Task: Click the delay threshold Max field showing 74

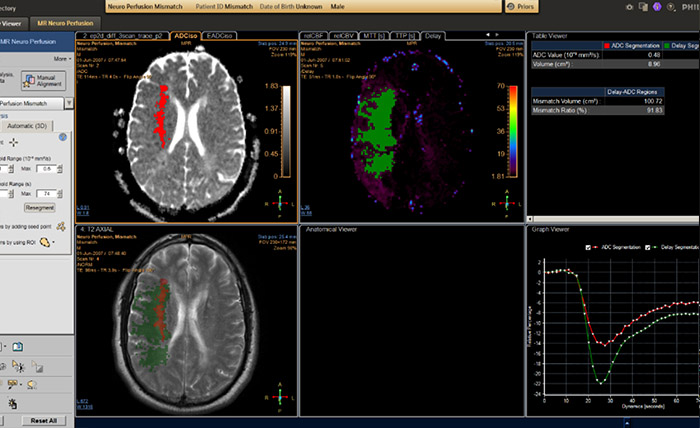Action: tap(46, 194)
